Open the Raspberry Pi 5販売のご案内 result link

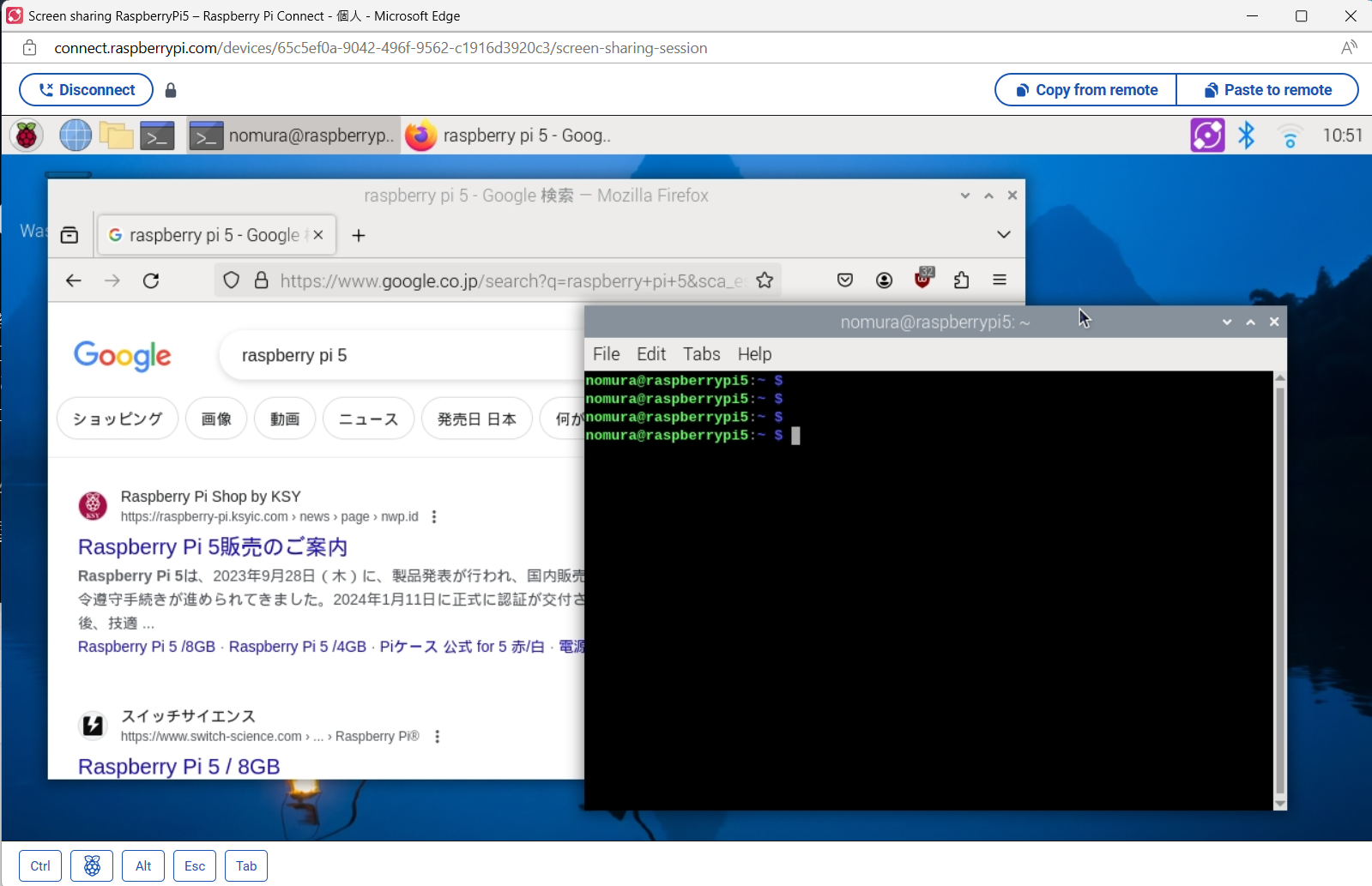tap(213, 547)
